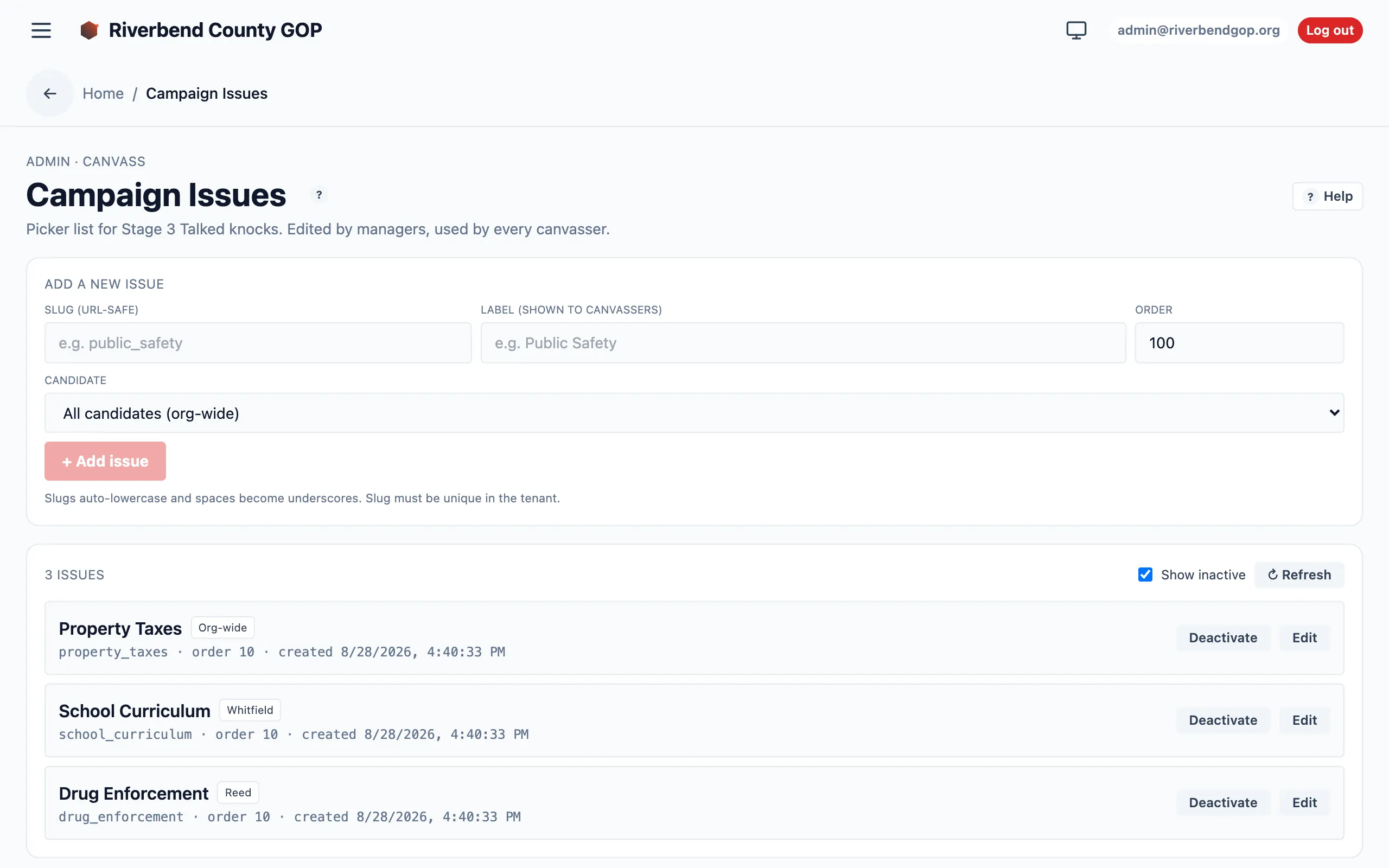
Task: Click the + Add issue button
Action: 105,461
